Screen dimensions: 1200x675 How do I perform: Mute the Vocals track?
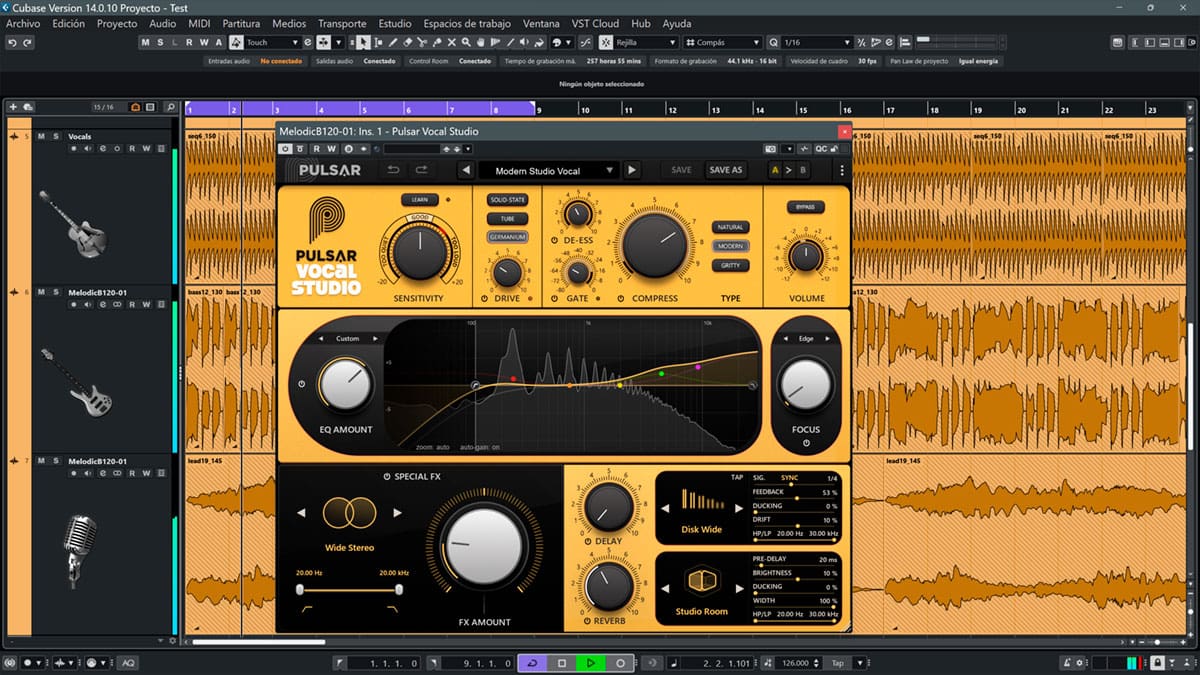pyautogui.click(x=41, y=135)
